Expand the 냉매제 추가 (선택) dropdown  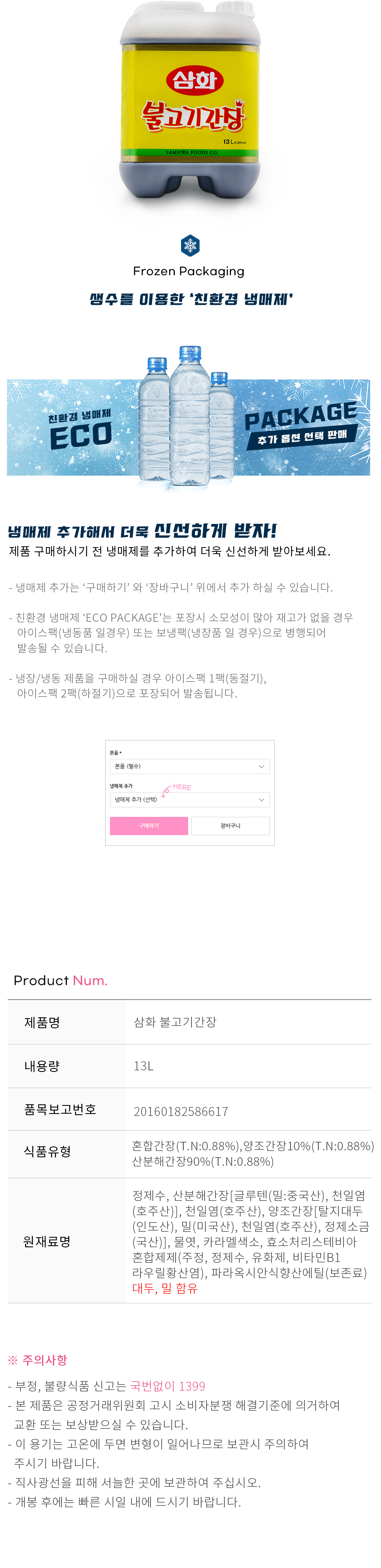point(189,799)
